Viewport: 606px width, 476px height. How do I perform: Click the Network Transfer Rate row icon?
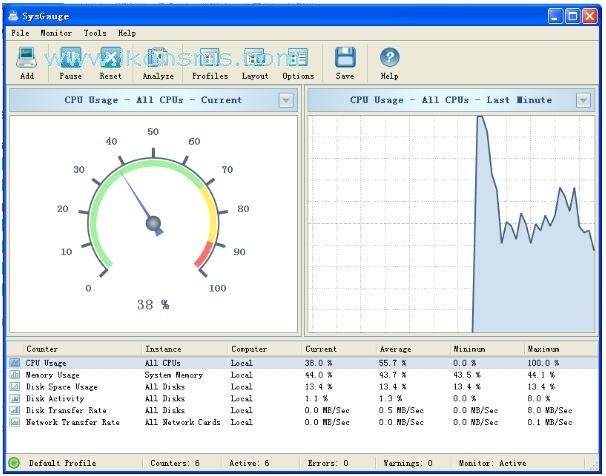tap(15, 422)
